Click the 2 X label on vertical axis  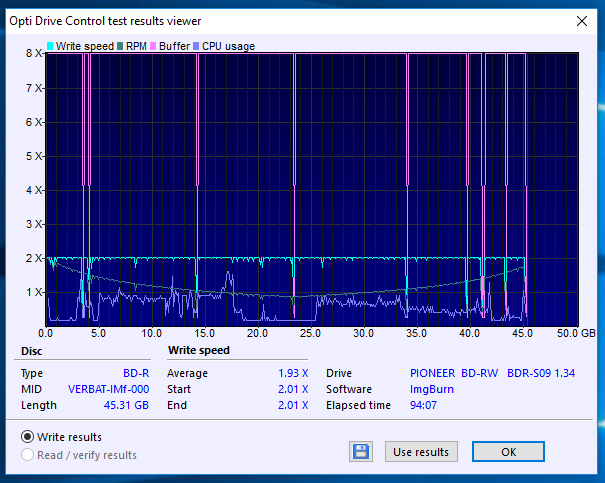34,258
